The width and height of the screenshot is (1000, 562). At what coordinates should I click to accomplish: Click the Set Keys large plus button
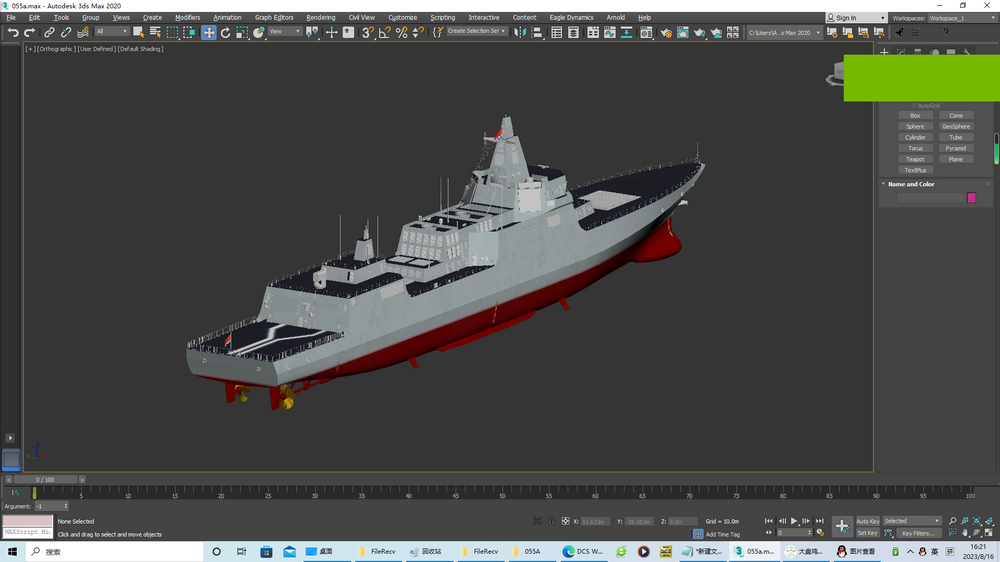tap(842, 526)
